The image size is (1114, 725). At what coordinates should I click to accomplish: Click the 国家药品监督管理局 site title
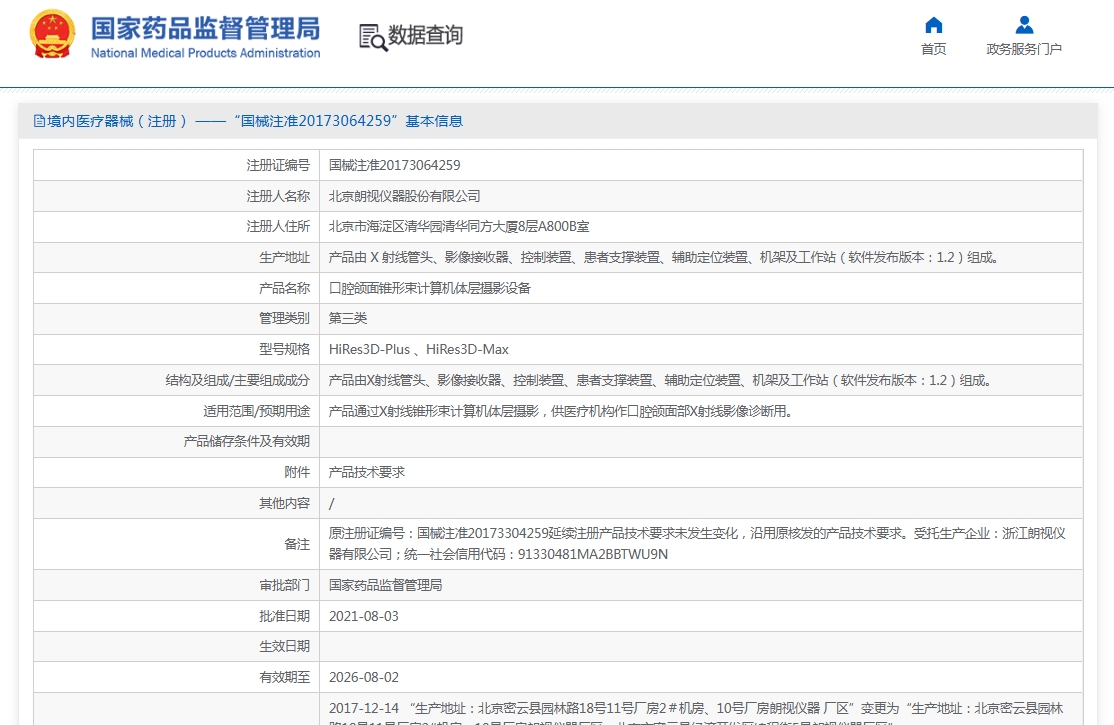[205, 29]
